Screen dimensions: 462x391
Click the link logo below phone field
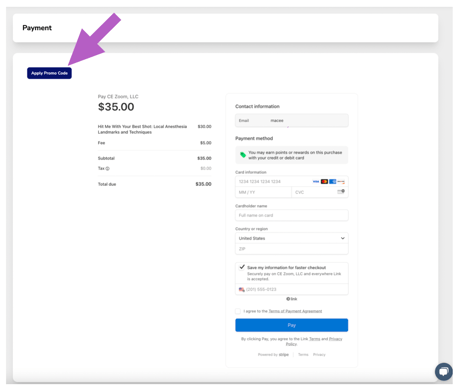pyautogui.click(x=292, y=299)
